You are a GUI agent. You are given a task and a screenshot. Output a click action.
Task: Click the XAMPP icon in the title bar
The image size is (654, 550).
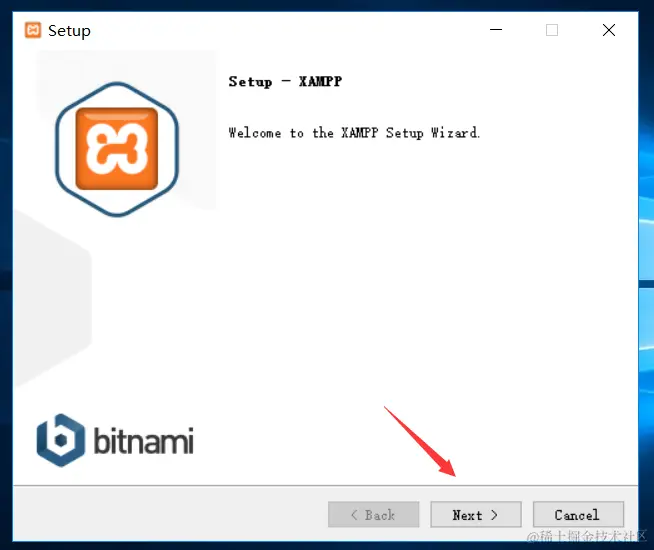coord(33,30)
